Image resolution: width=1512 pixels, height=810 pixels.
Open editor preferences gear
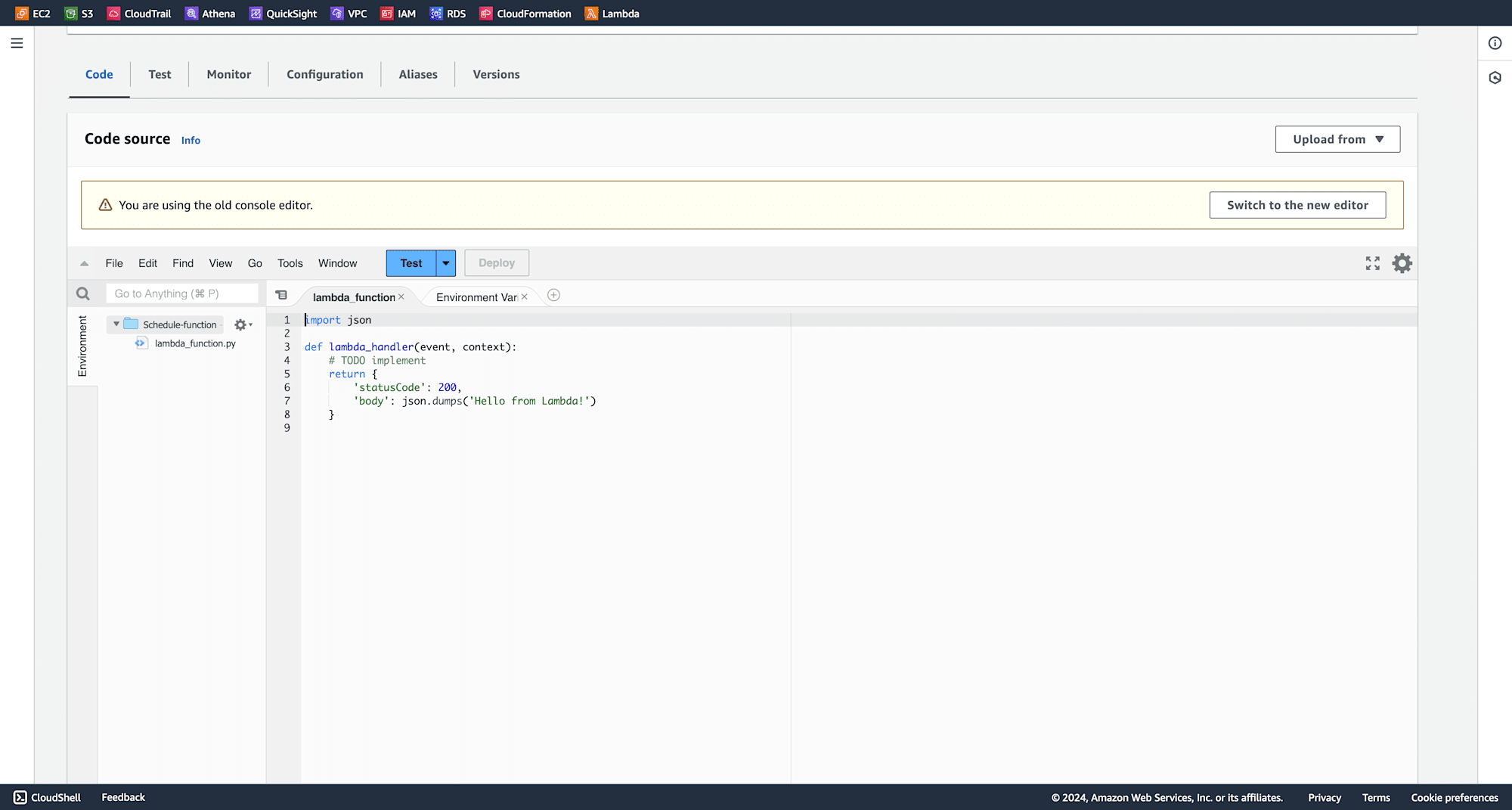tap(1402, 263)
